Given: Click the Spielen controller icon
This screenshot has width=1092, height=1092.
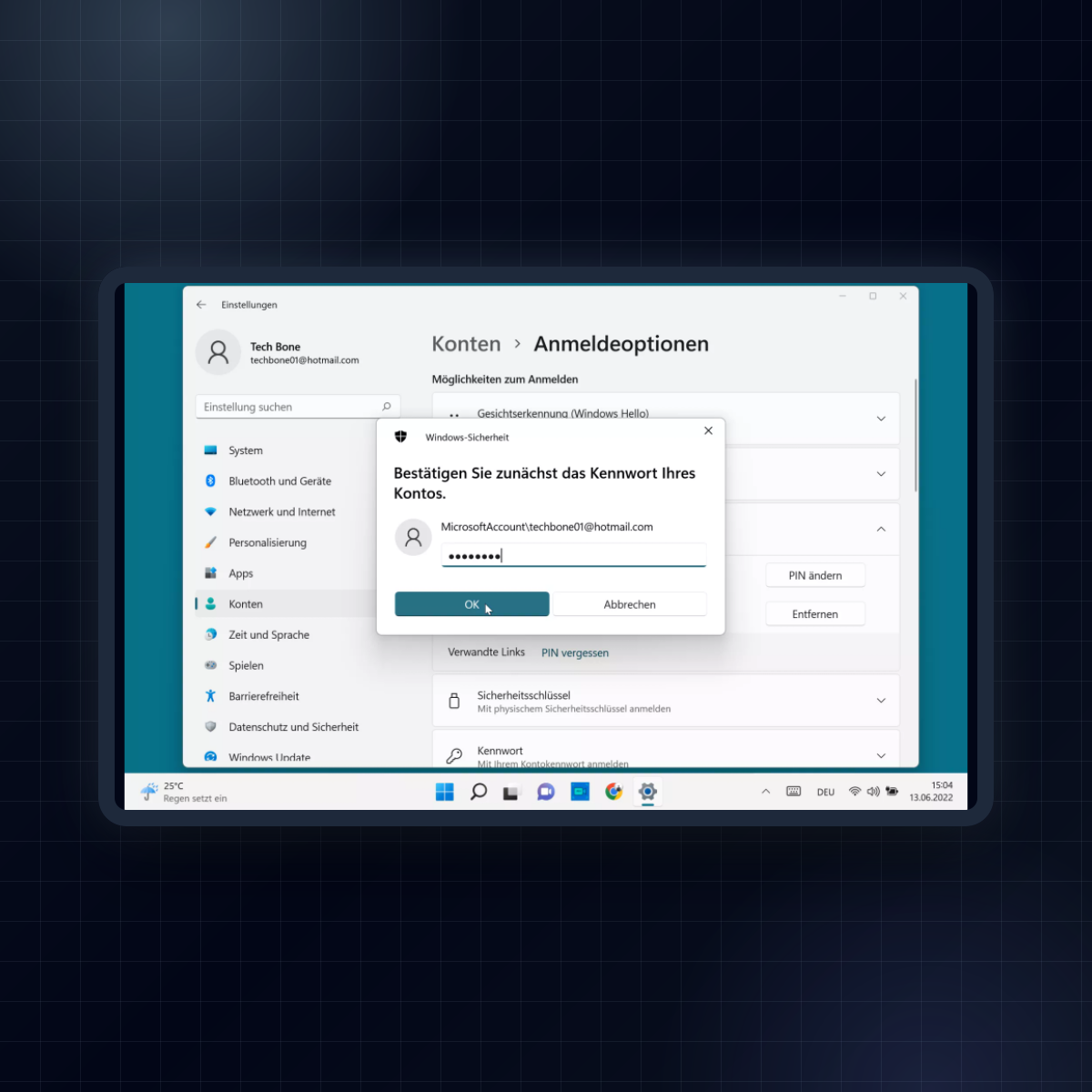Looking at the screenshot, I should pos(210,665).
